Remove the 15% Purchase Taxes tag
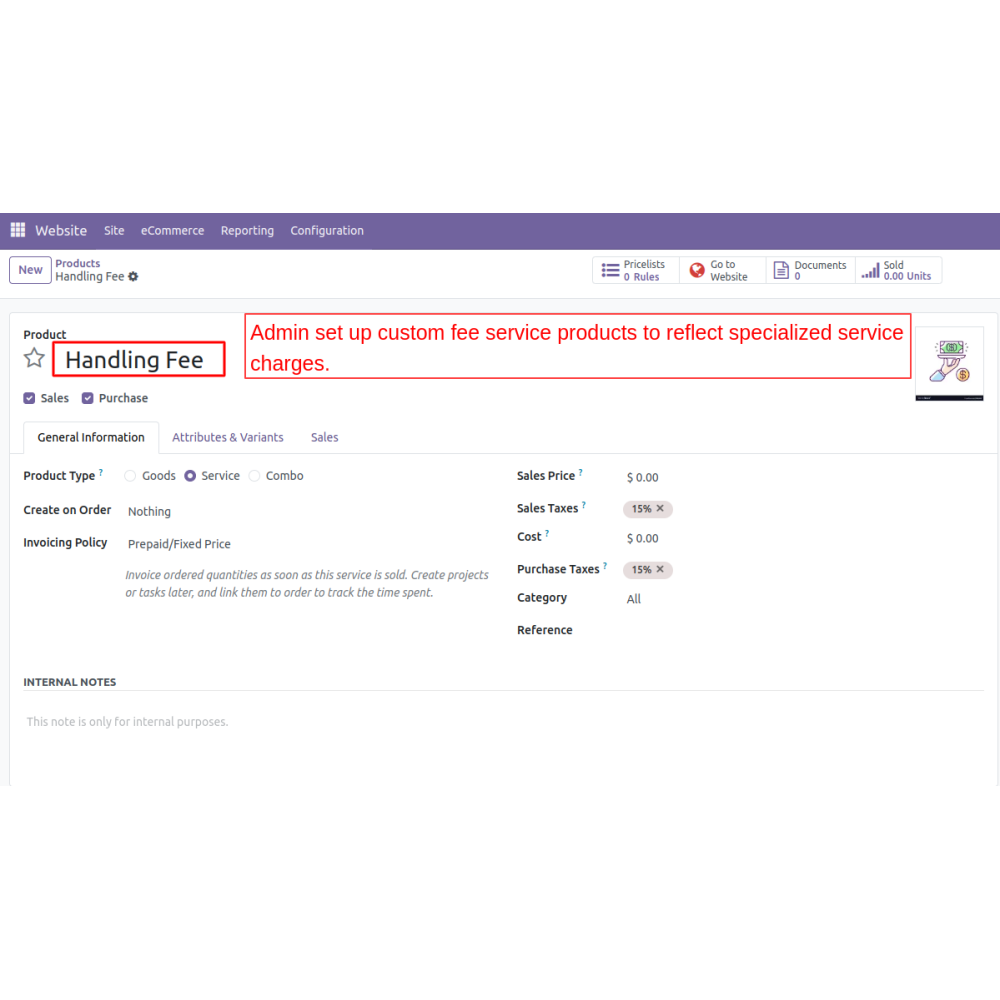This screenshot has height=1000, width=1000. coord(660,569)
